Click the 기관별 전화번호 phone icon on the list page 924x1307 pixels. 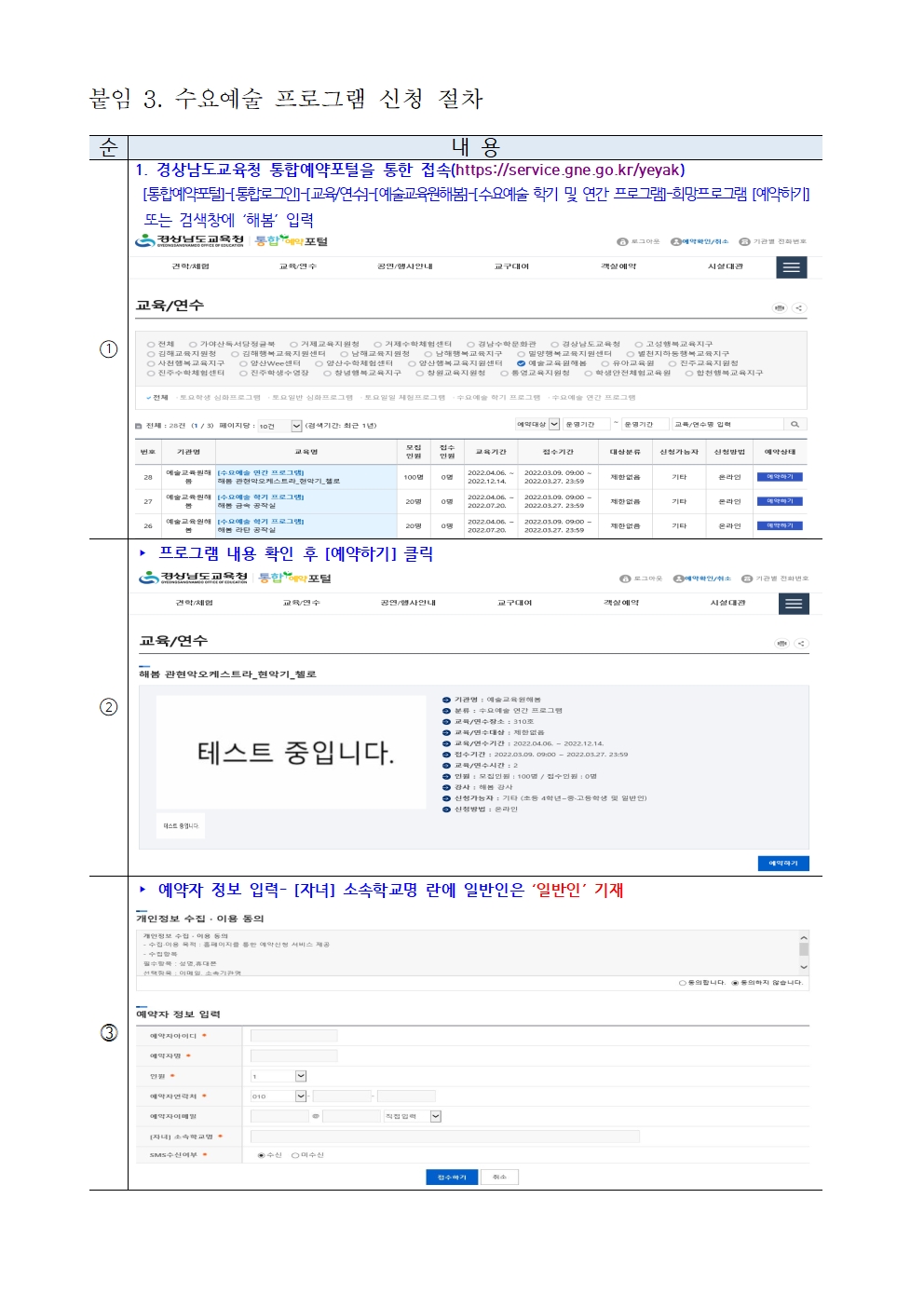click(x=744, y=241)
